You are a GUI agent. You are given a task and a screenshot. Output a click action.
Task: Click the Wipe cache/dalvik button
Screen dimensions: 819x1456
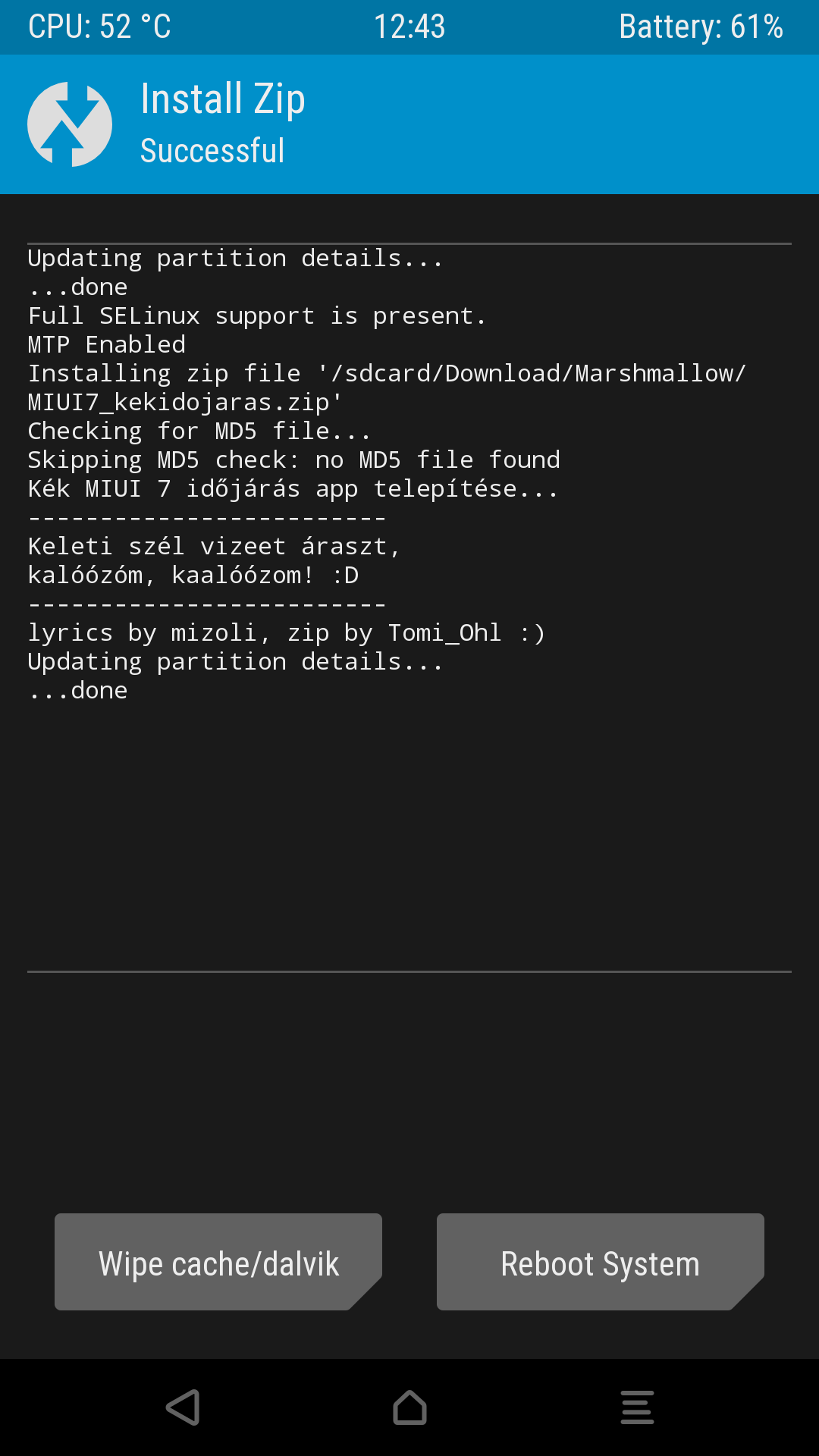[x=218, y=1262]
